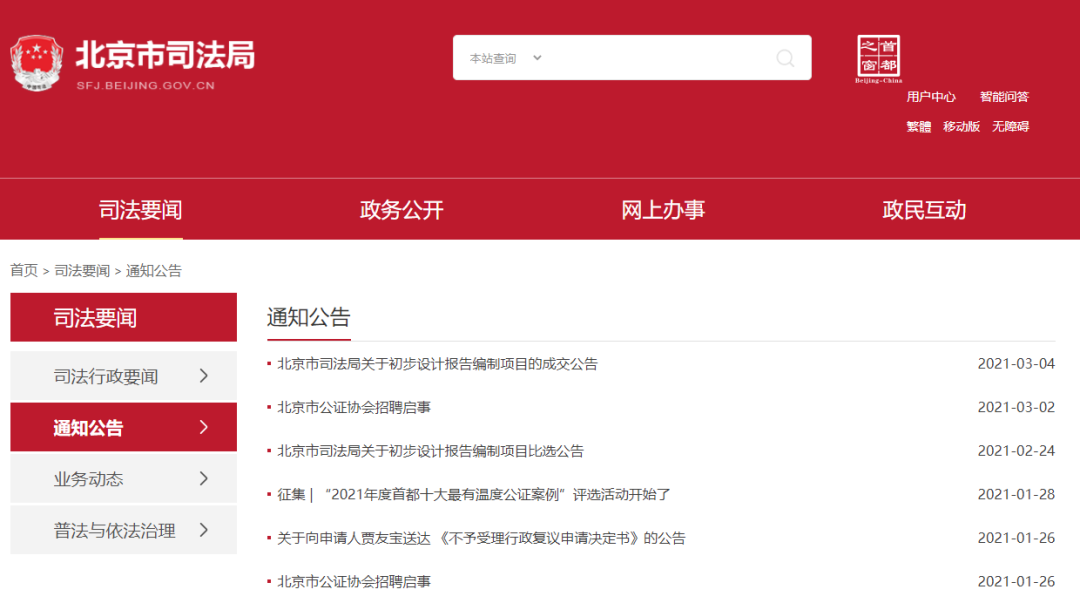Click the search magnifier icon
1080x603 pixels.
[x=785, y=58]
